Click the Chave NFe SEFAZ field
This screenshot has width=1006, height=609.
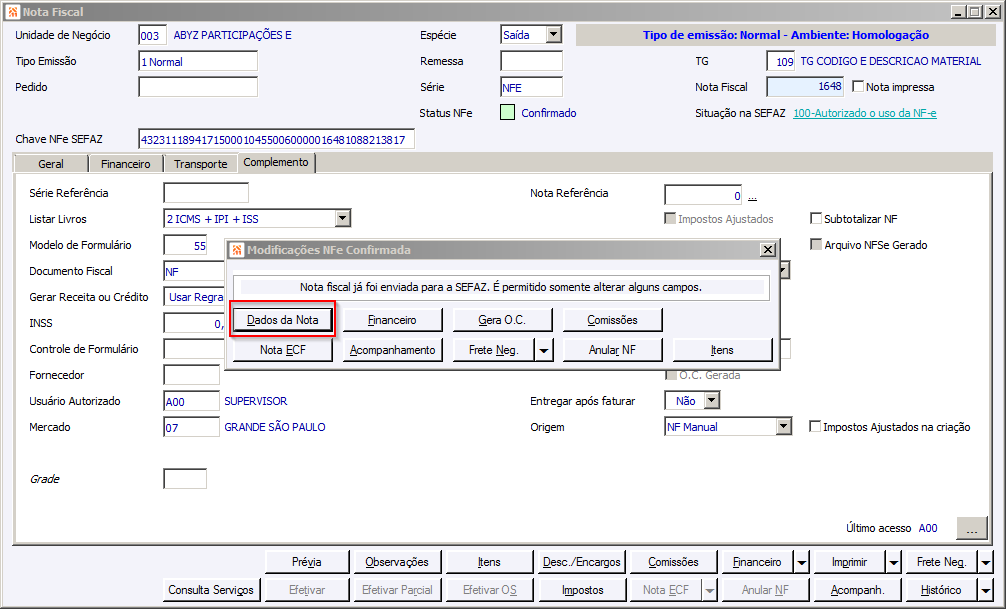[277, 139]
